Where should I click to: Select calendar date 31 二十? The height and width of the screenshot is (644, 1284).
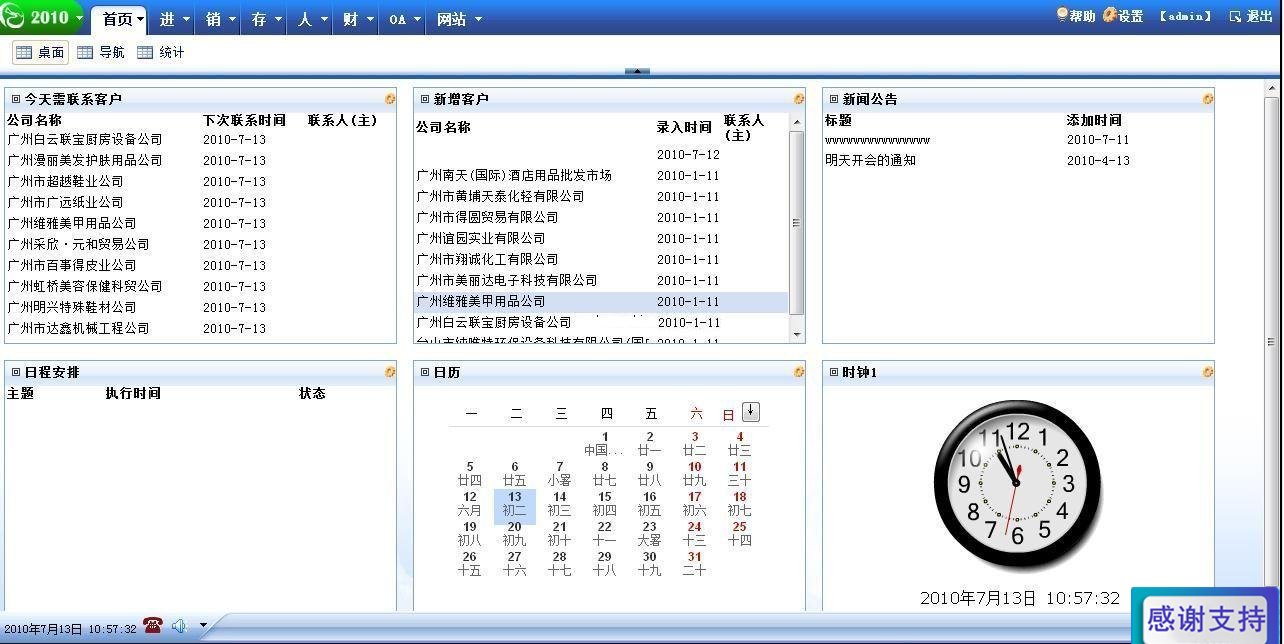(x=694, y=564)
